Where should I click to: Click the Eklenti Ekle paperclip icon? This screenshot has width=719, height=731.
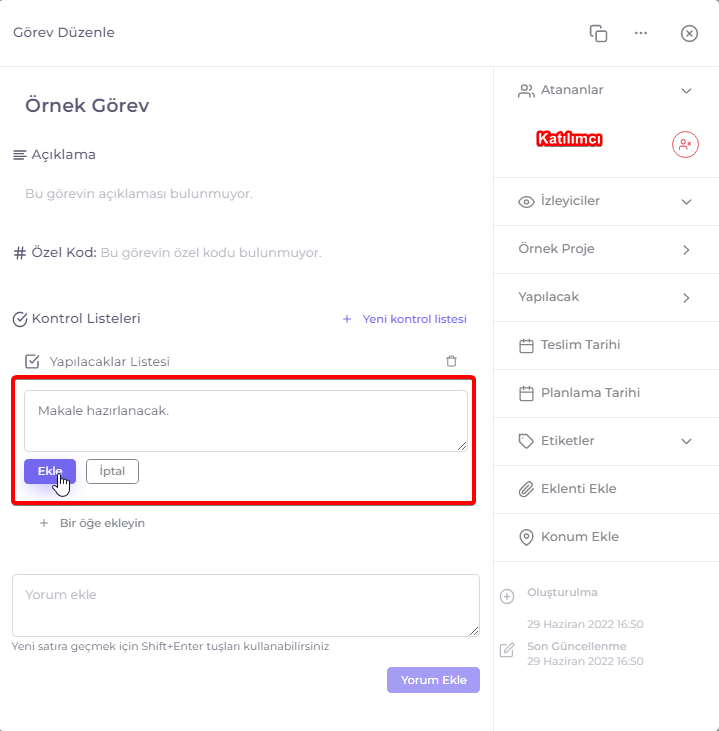coord(526,489)
